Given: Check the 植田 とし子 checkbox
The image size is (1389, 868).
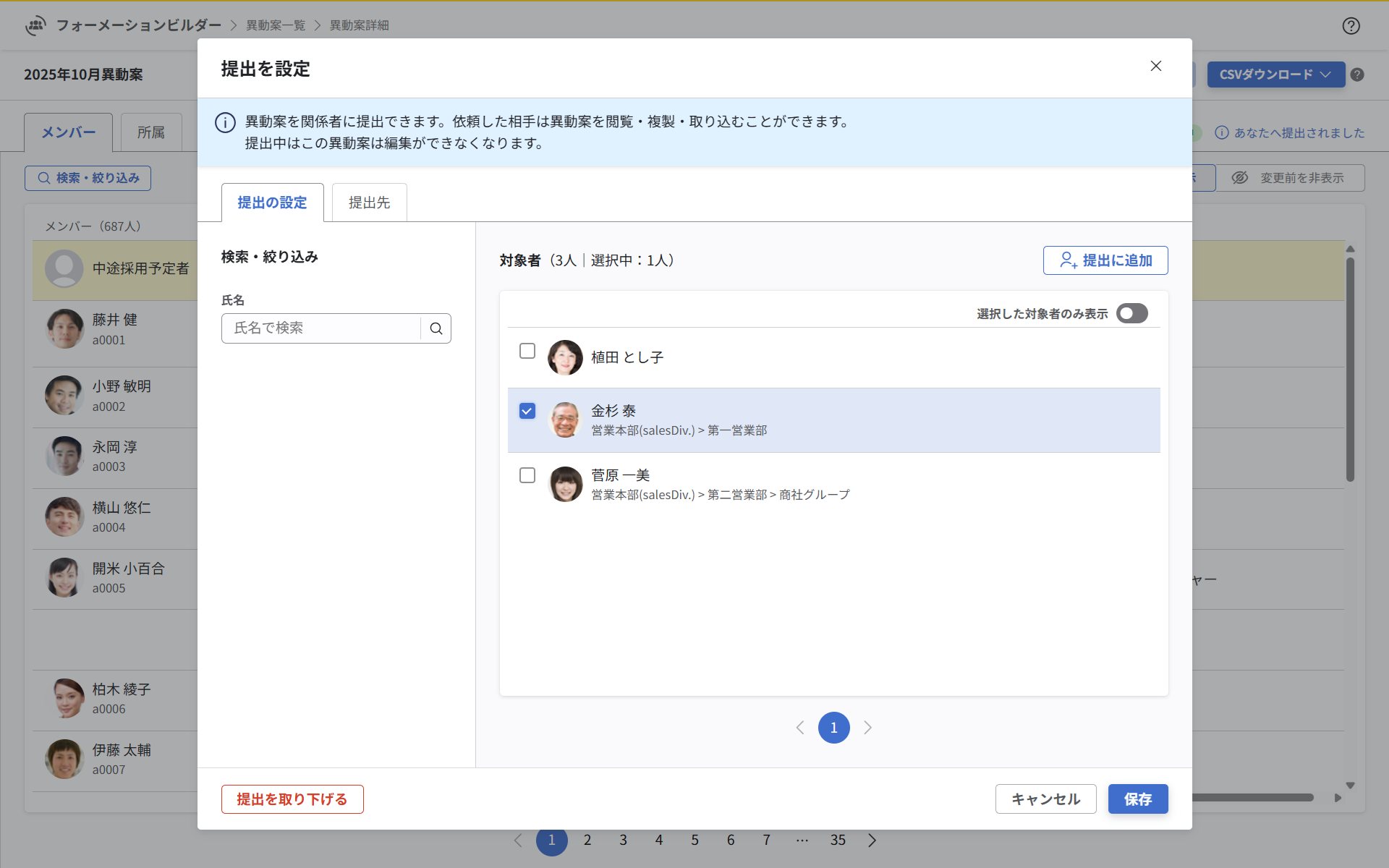Looking at the screenshot, I should click(527, 351).
